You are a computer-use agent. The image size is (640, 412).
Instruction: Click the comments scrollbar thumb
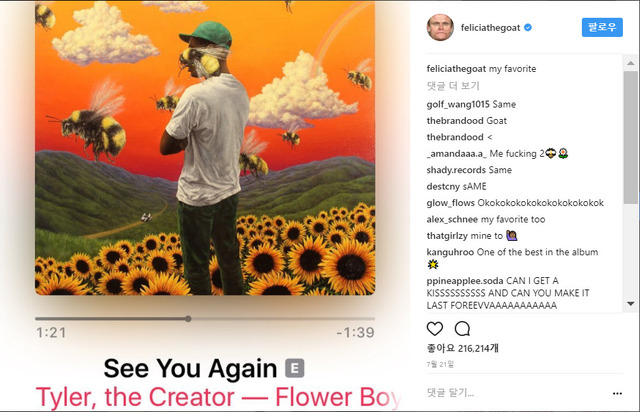point(631,137)
